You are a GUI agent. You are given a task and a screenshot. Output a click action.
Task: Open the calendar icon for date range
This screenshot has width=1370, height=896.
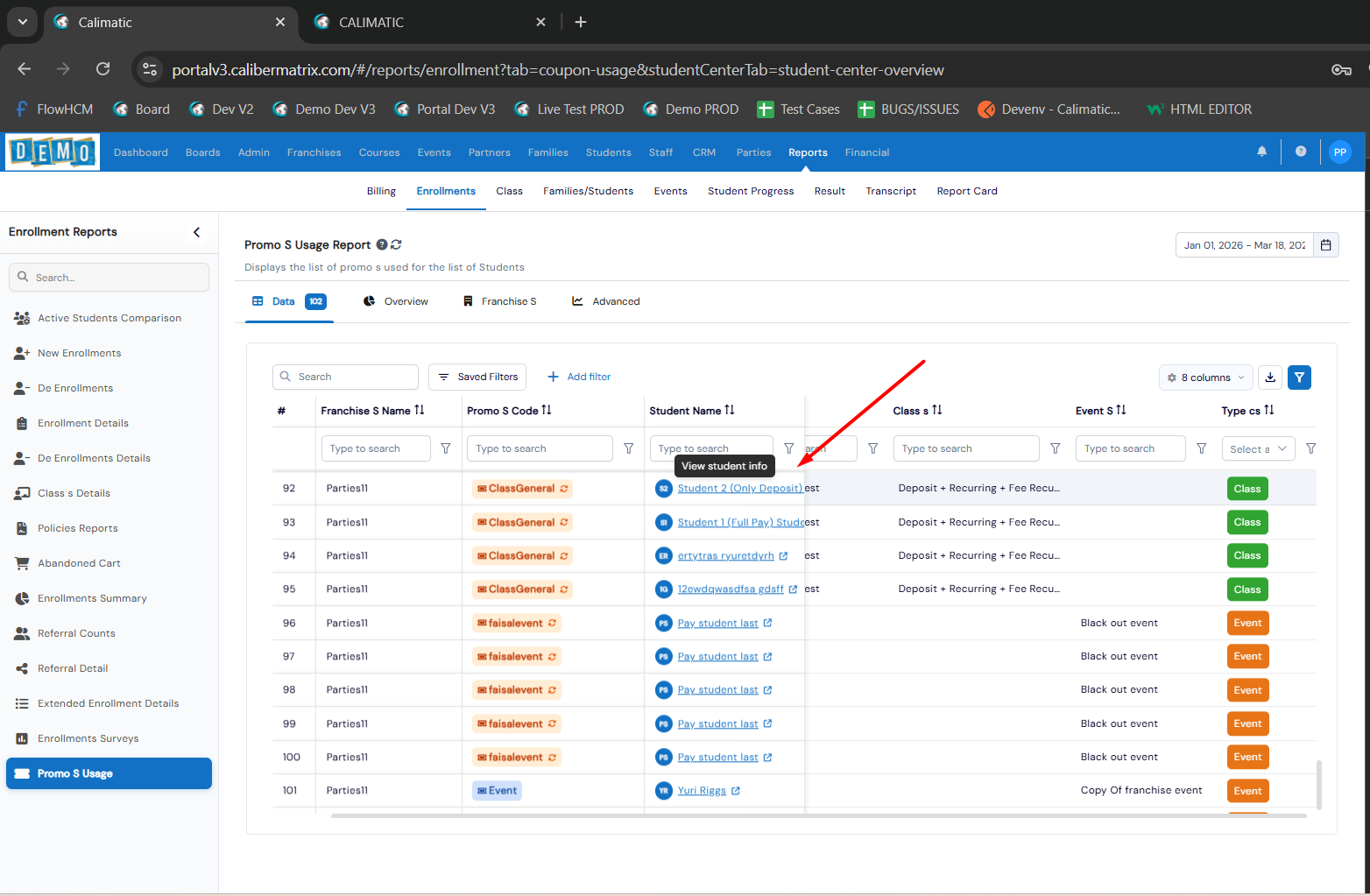(1325, 245)
